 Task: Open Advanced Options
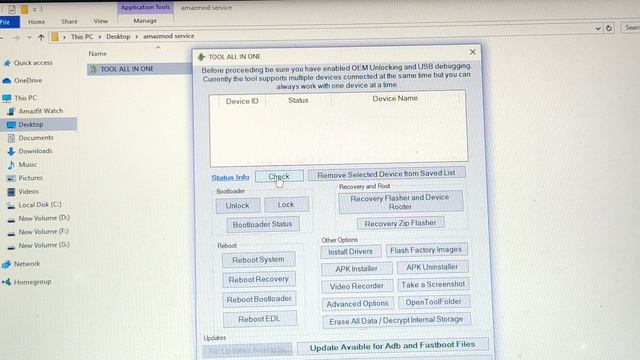(357, 304)
